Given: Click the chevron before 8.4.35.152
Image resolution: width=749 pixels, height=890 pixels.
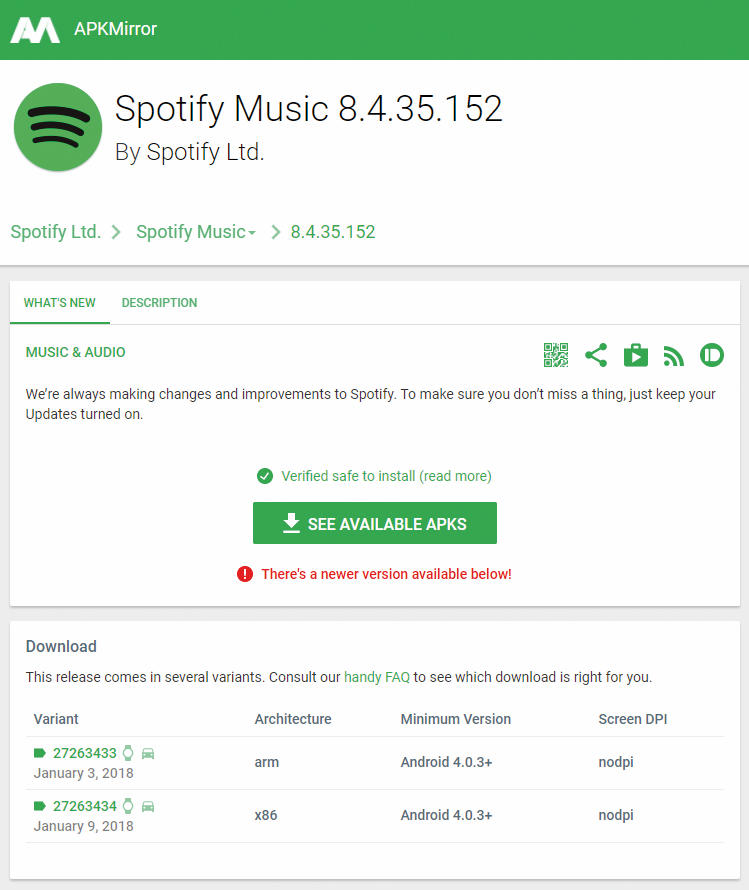Looking at the screenshot, I should (x=276, y=232).
